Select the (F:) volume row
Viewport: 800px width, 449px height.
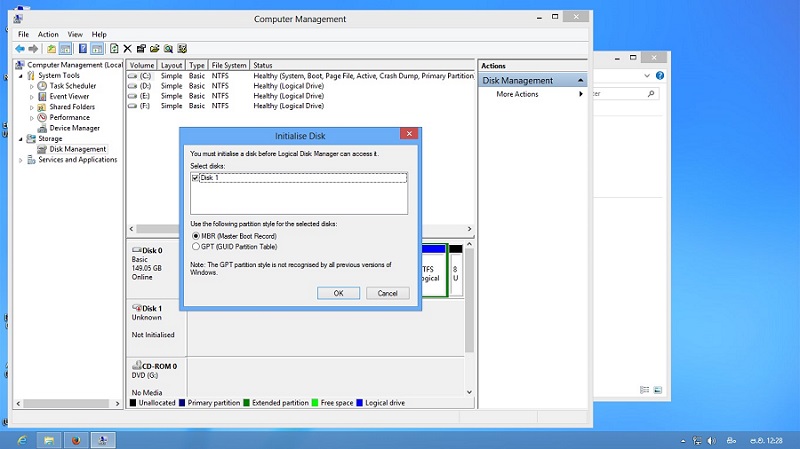(301, 106)
